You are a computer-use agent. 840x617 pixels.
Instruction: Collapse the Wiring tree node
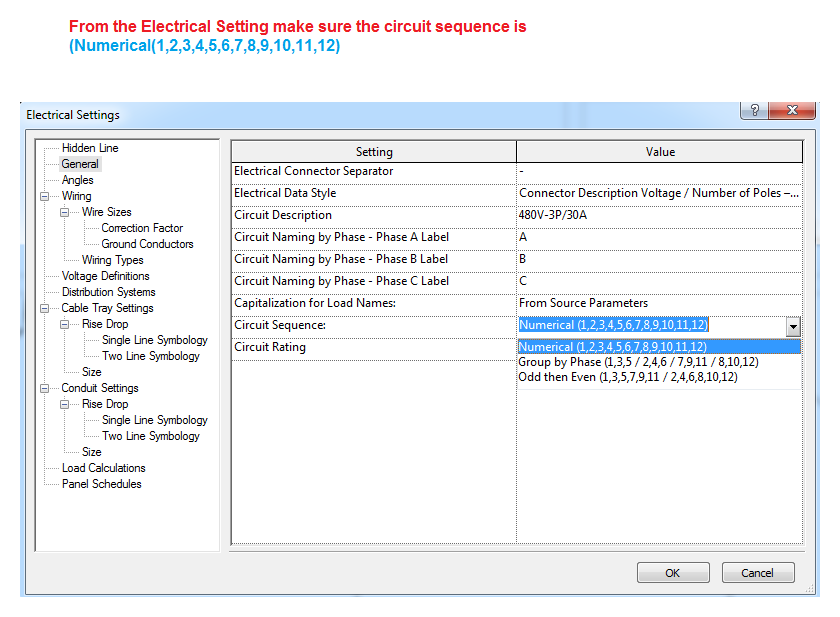(x=45, y=196)
